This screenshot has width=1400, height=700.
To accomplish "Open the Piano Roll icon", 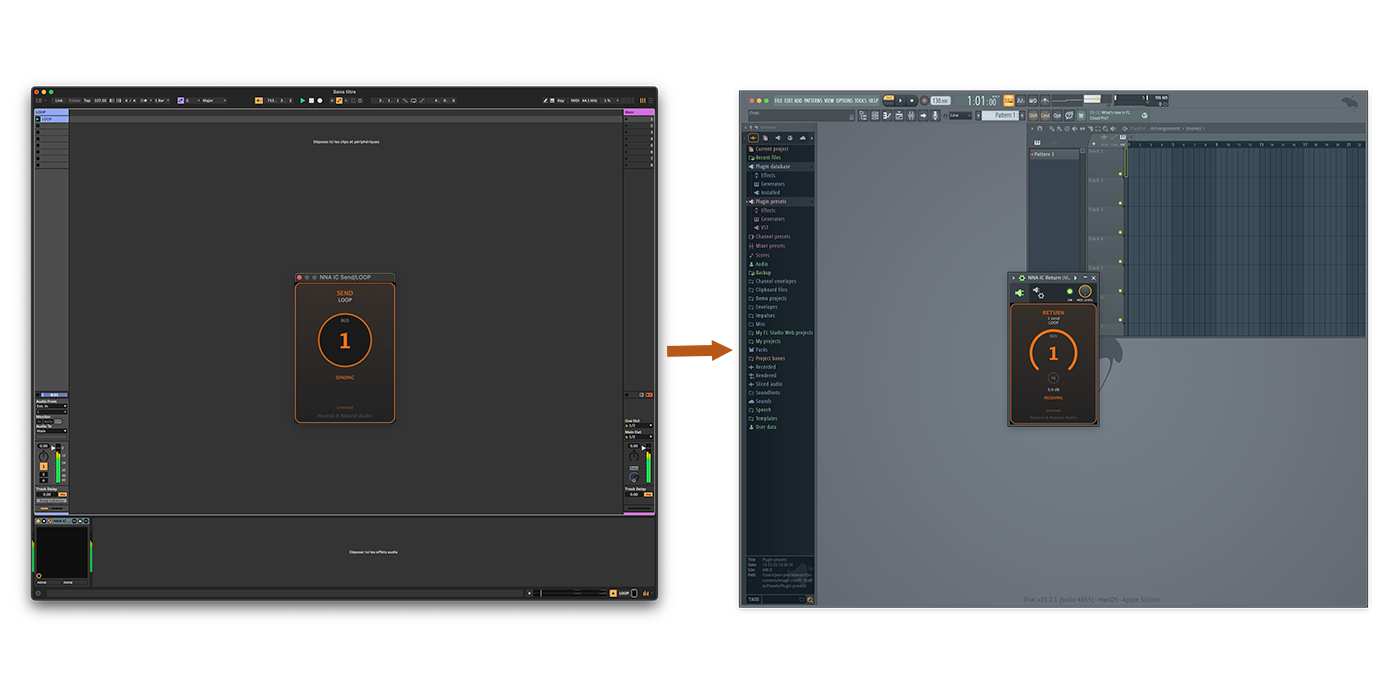I will [888, 115].
